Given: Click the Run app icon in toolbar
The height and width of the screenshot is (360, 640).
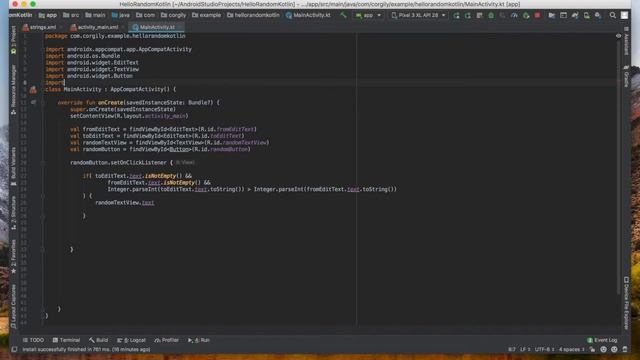Looking at the screenshot, I should 456,16.
